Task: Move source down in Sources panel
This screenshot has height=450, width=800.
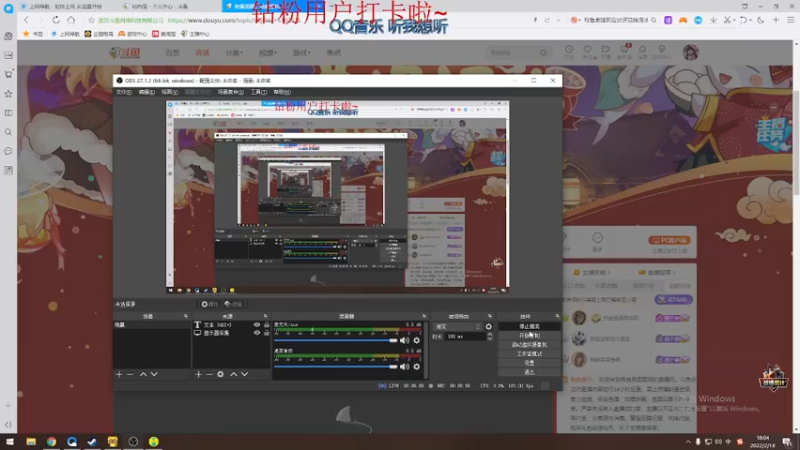Action: (245, 374)
